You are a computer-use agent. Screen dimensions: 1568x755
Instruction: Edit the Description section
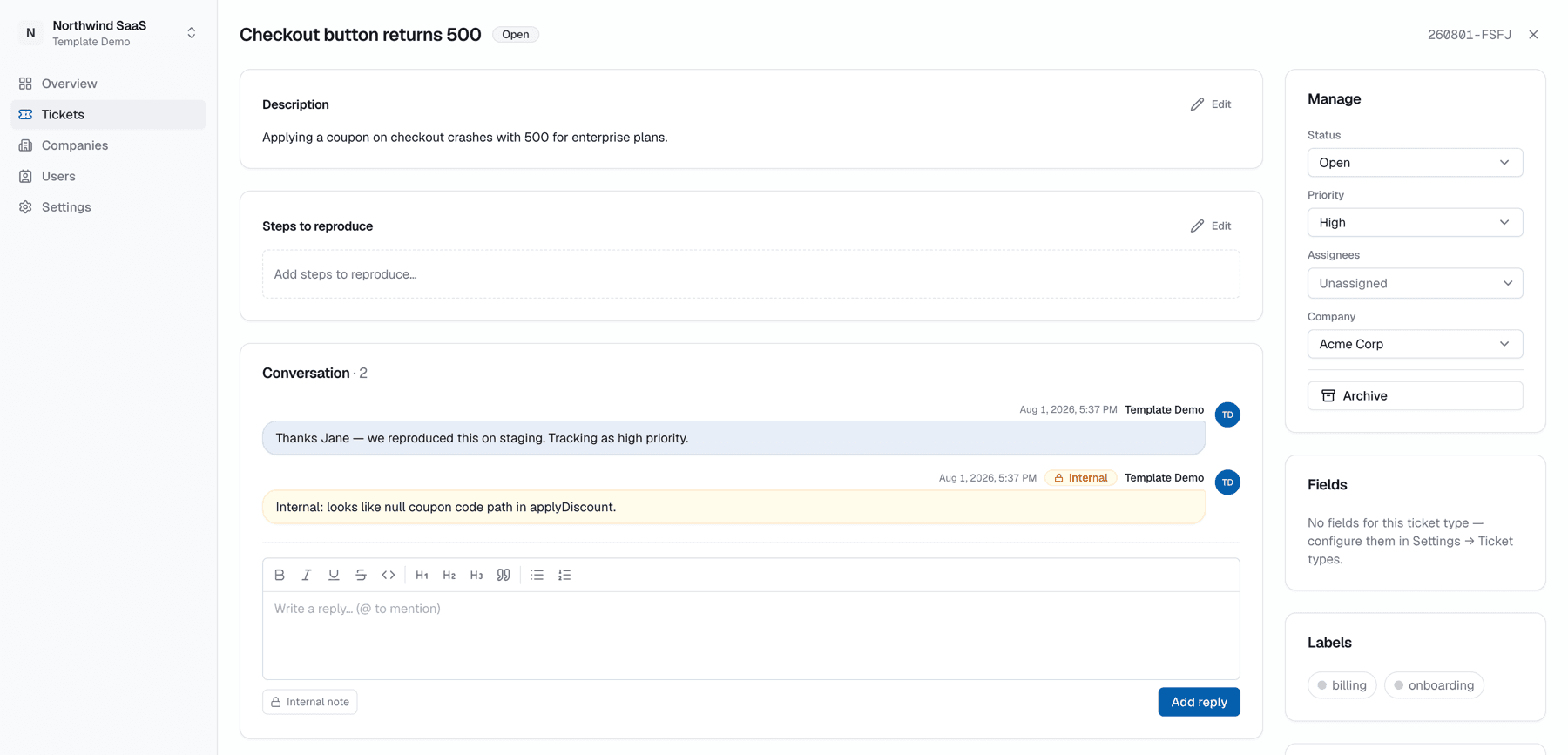coord(1211,104)
